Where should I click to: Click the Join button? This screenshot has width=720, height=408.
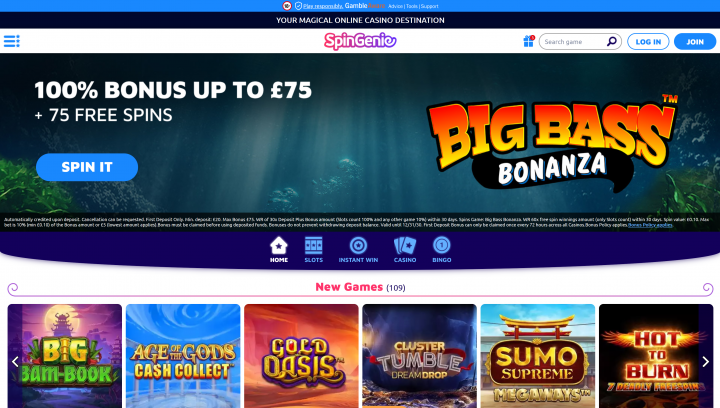point(695,41)
